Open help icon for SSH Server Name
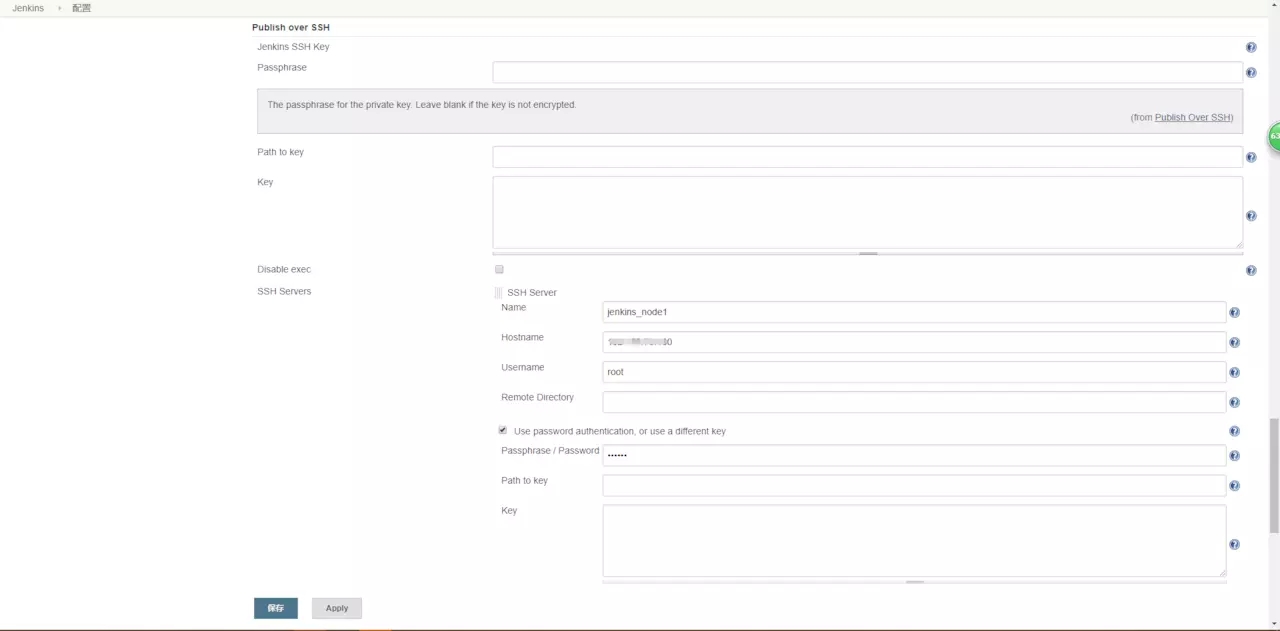 tap(1234, 313)
